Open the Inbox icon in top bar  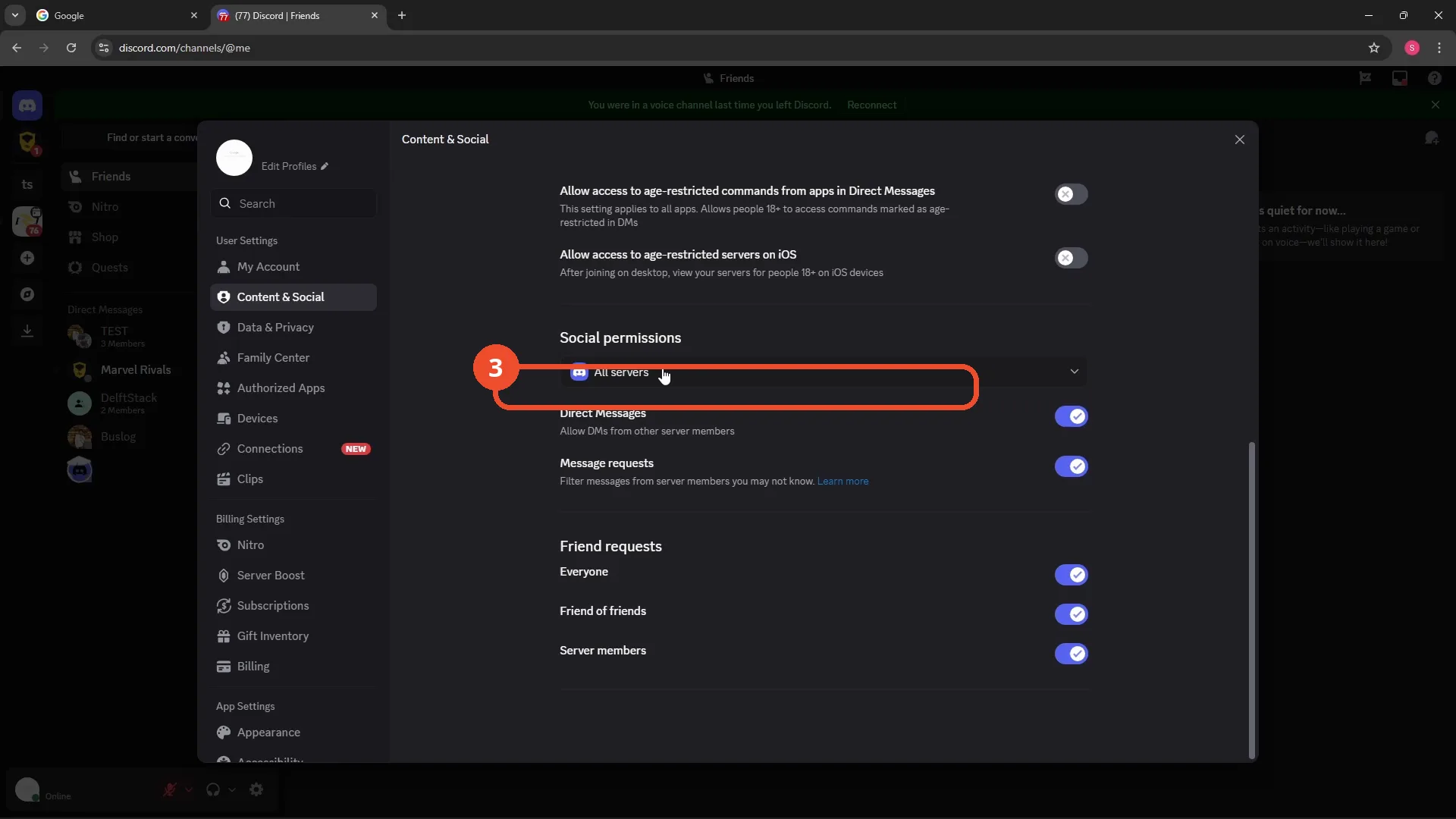tap(1400, 78)
